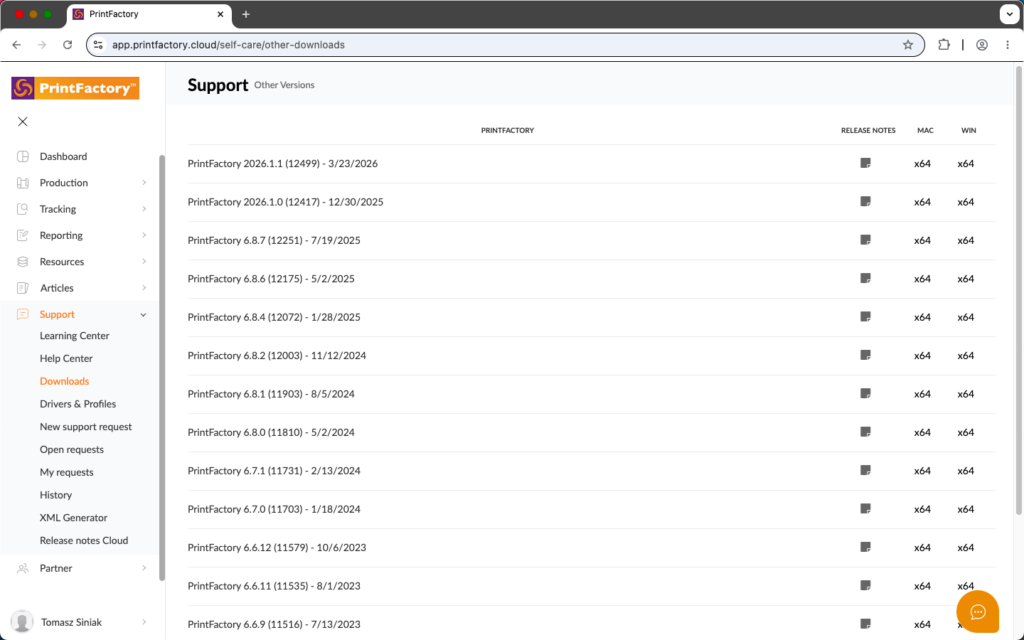Click the Articles sidebar icon
The width and height of the screenshot is (1024, 640).
click(23, 288)
